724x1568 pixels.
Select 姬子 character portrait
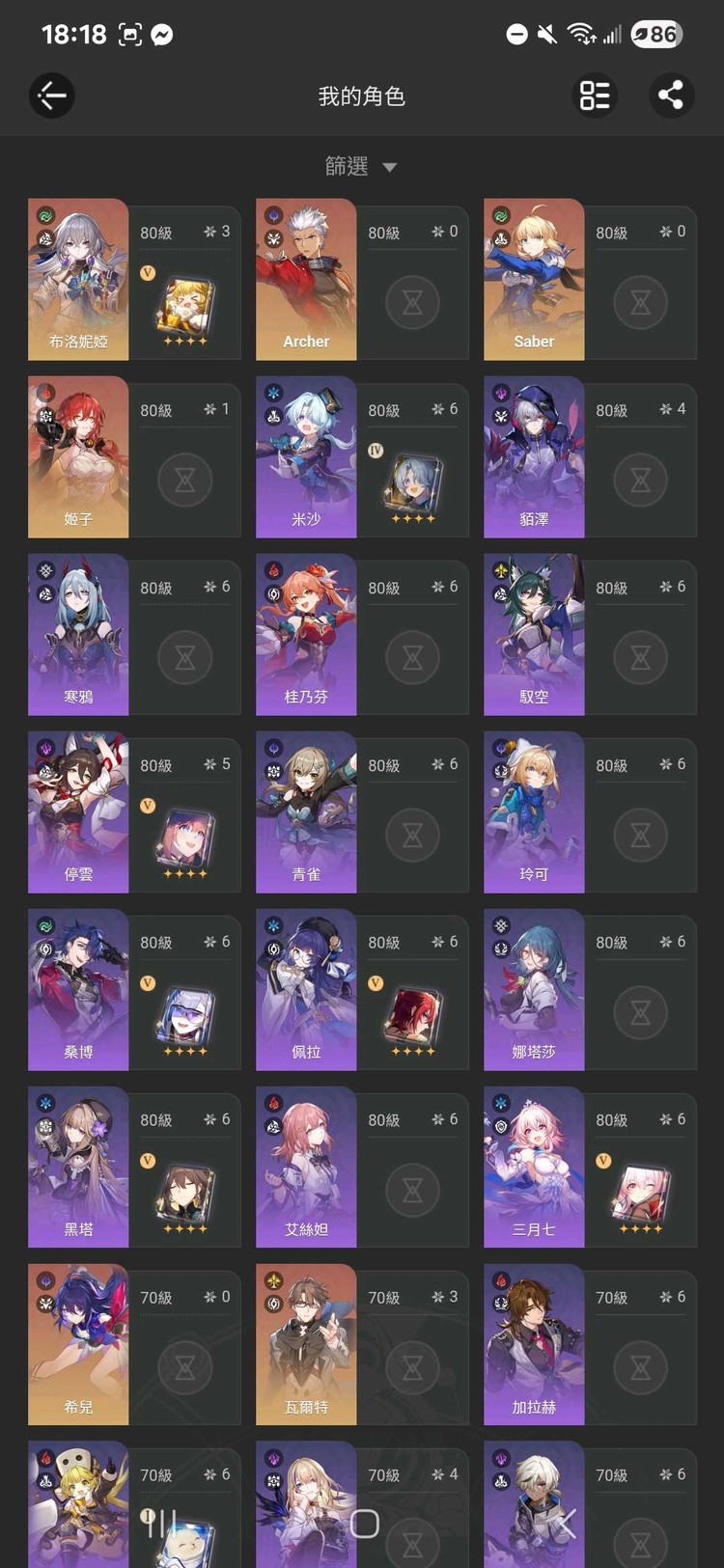[78, 457]
